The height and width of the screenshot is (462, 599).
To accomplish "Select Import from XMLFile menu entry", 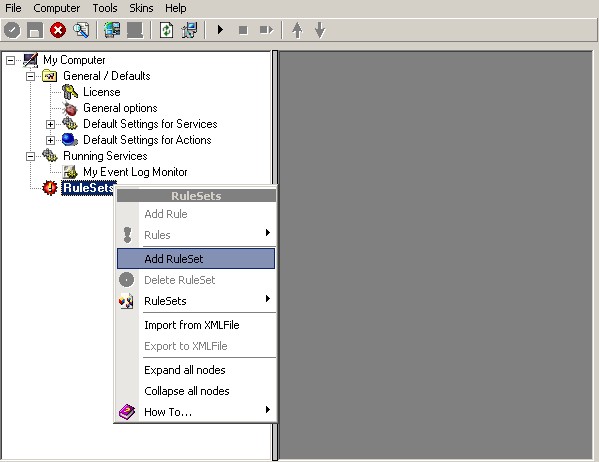I will point(196,325).
